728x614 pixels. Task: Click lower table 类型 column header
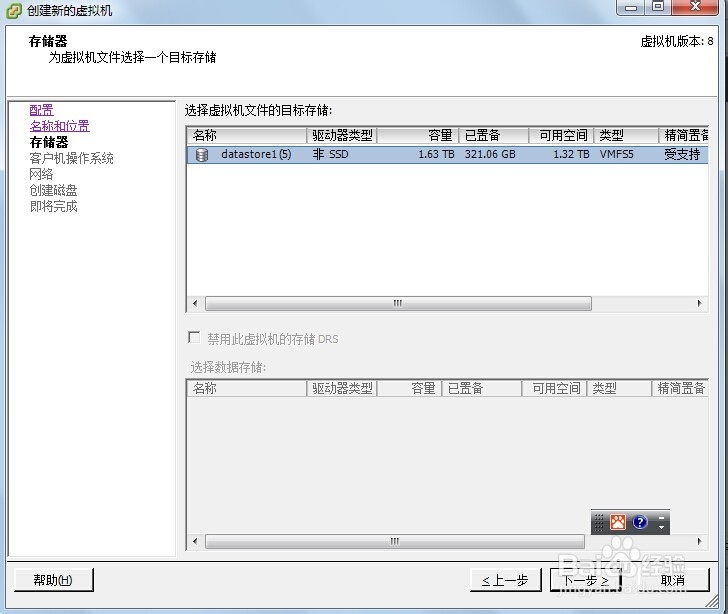point(619,388)
